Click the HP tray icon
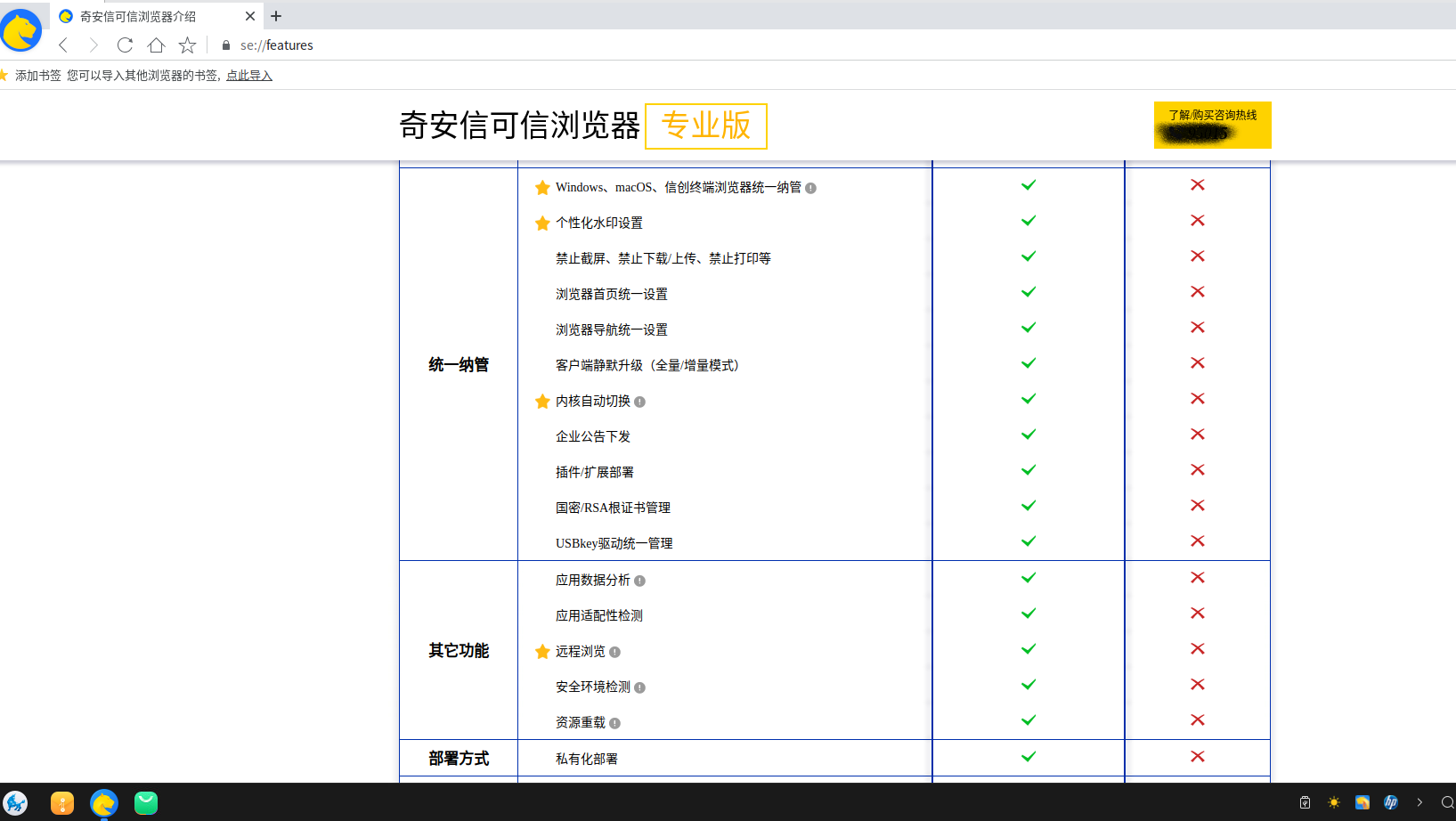The height and width of the screenshot is (821, 1456). pyautogui.click(x=1391, y=802)
